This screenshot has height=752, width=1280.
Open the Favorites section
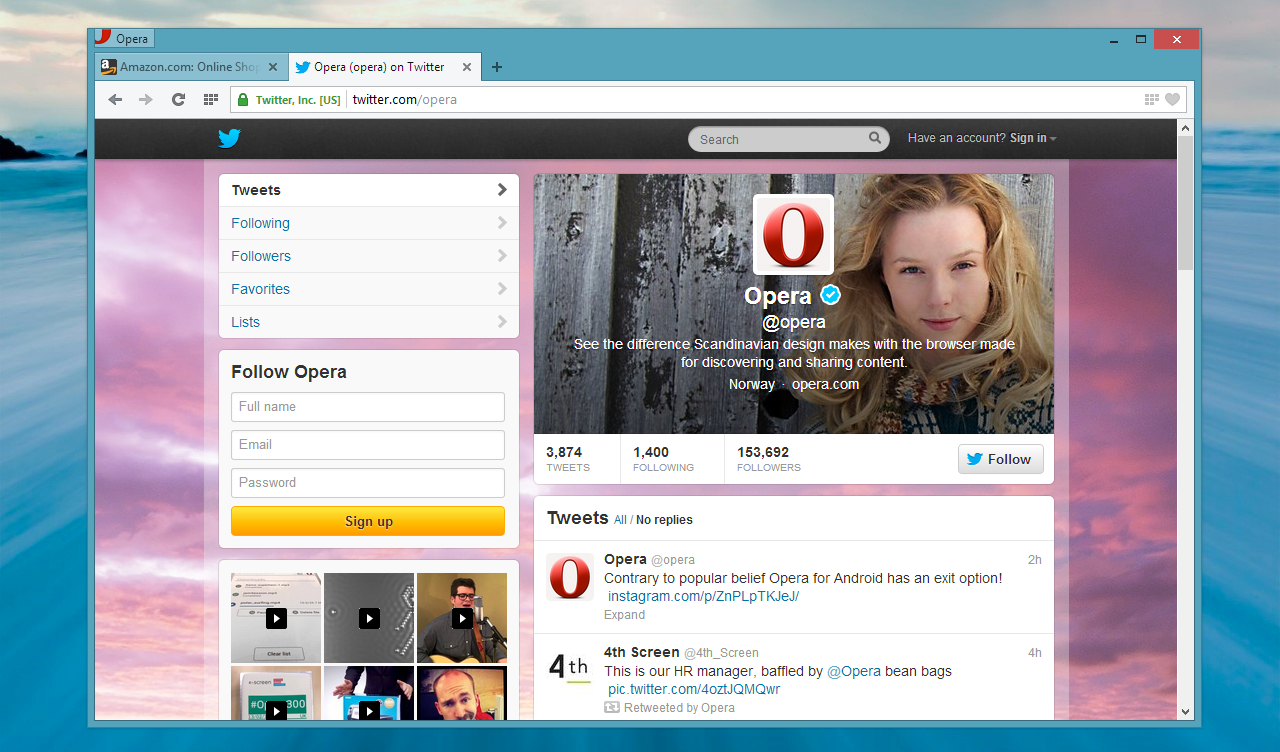[369, 289]
